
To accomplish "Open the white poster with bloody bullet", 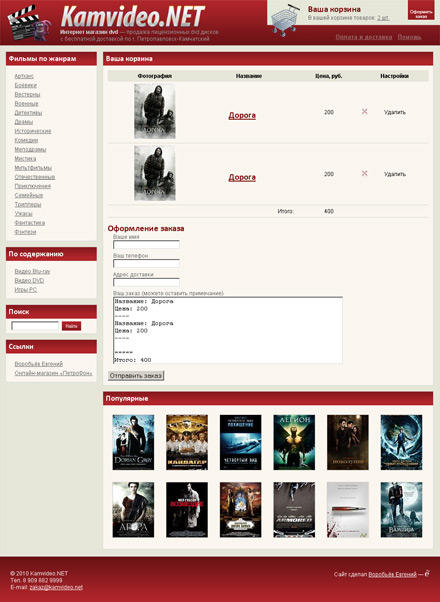I will point(348,510).
